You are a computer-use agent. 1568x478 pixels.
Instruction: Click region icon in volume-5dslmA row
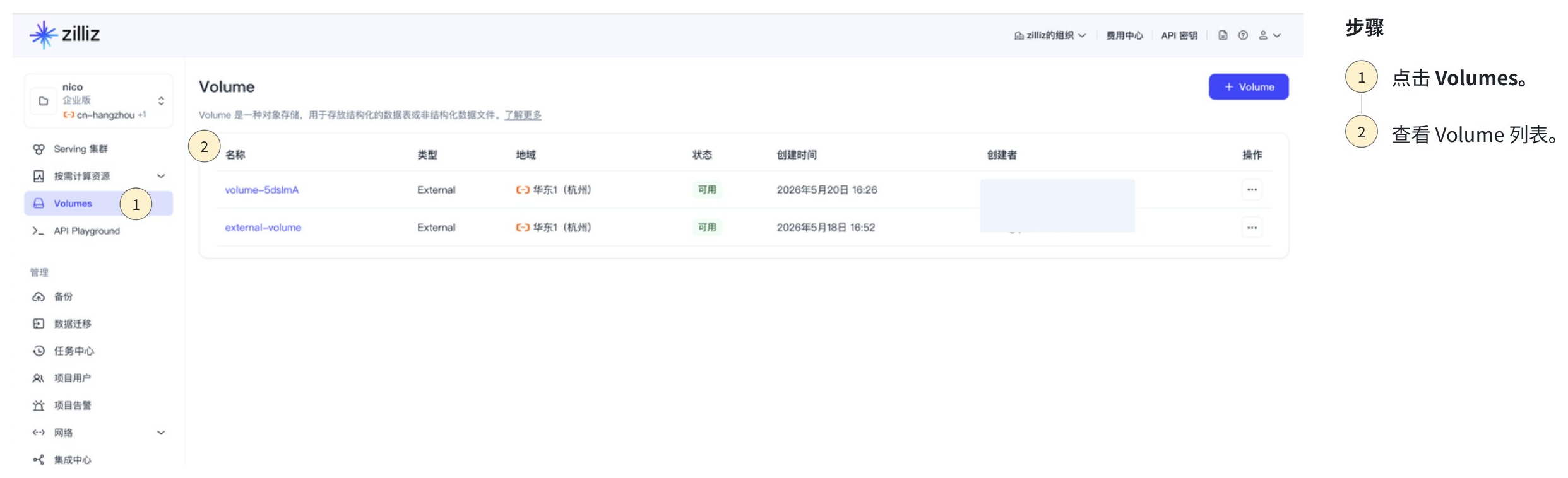(523, 189)
